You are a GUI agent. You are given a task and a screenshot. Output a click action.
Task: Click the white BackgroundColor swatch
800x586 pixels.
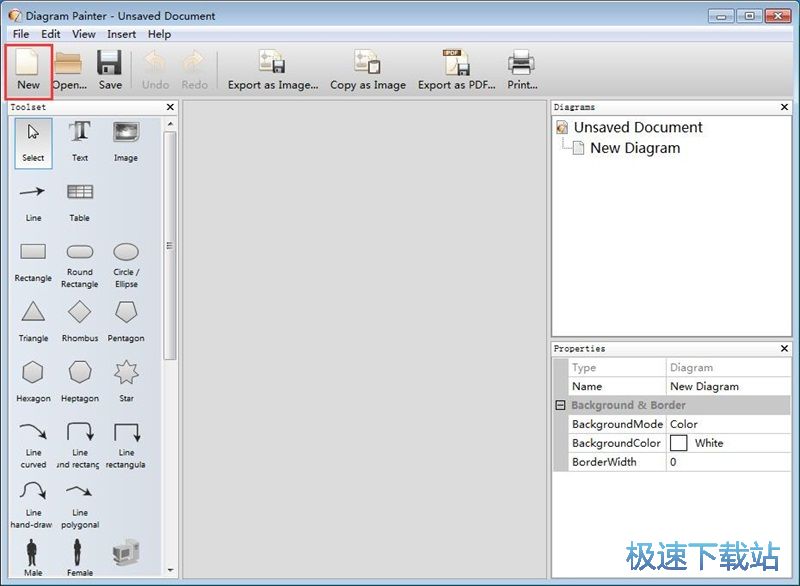(679, 443)
